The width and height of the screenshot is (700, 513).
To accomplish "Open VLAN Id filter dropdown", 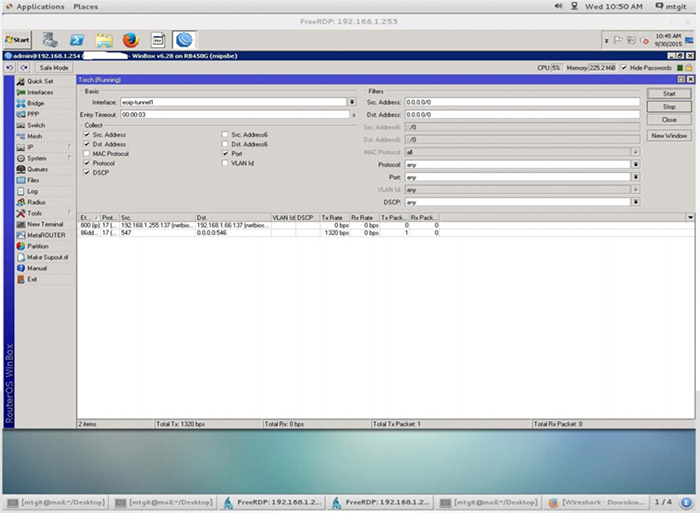I will click(x=636, y=190).
